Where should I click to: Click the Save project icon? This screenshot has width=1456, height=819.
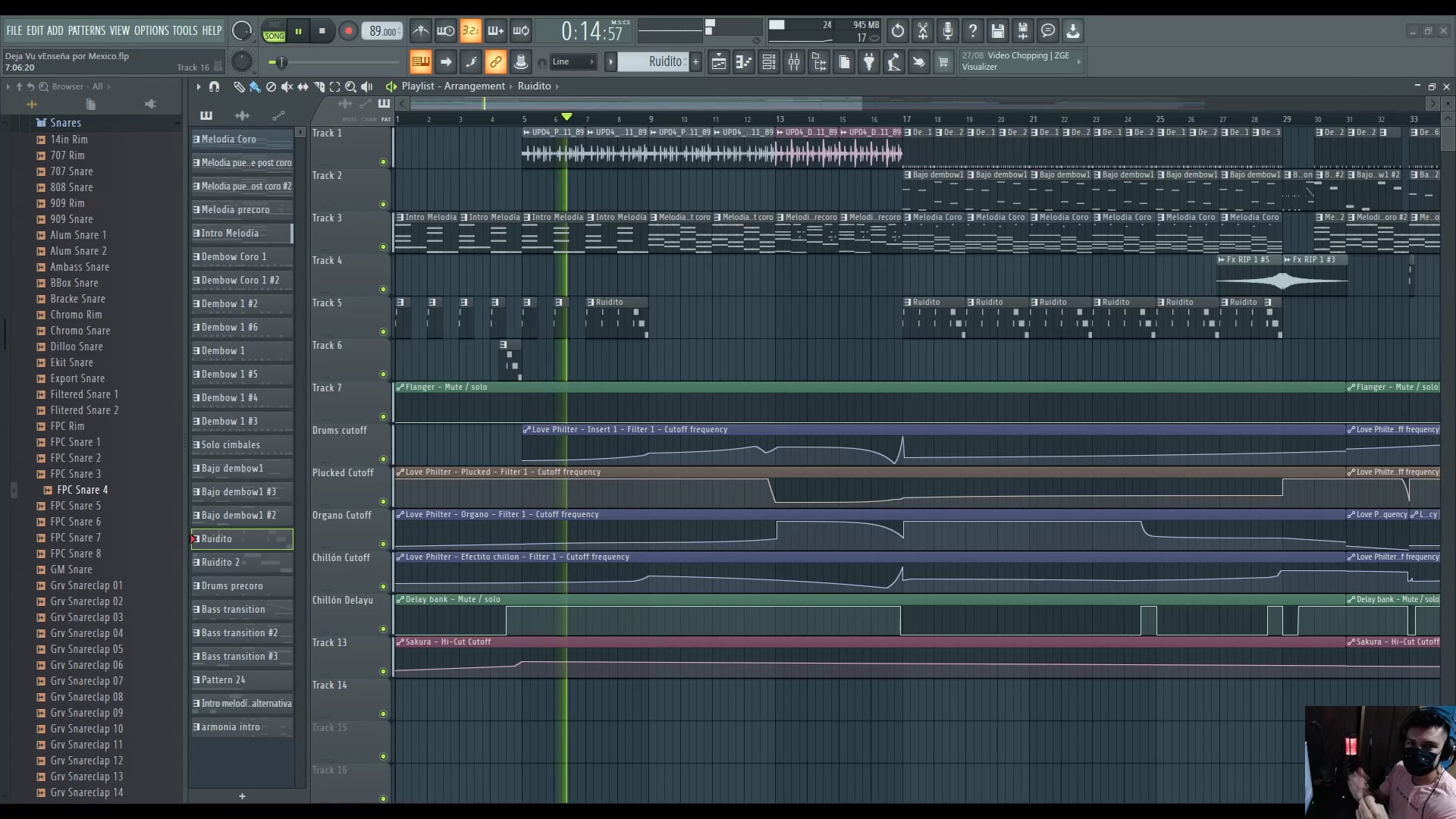click(x=998, y=30)
